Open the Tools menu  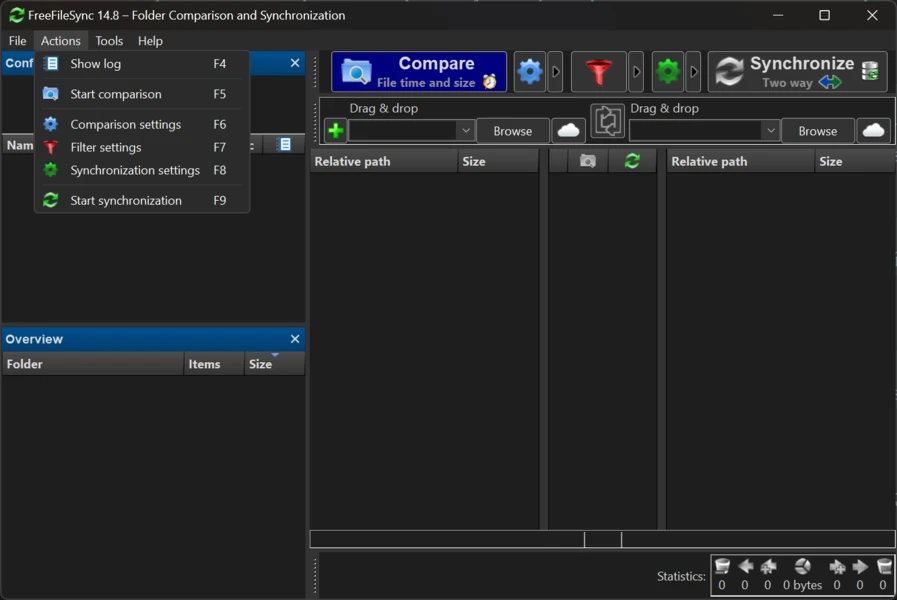[x=109, y=41]
